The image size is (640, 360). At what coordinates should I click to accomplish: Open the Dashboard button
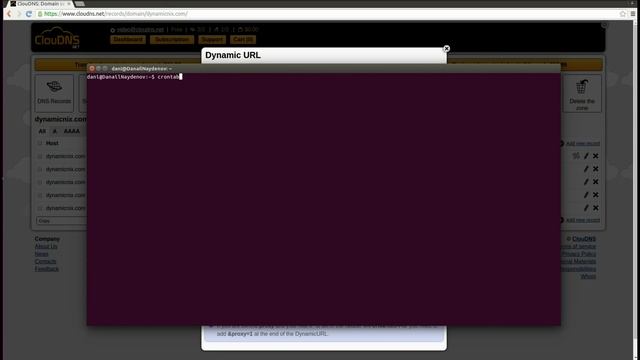pos(128,40)
